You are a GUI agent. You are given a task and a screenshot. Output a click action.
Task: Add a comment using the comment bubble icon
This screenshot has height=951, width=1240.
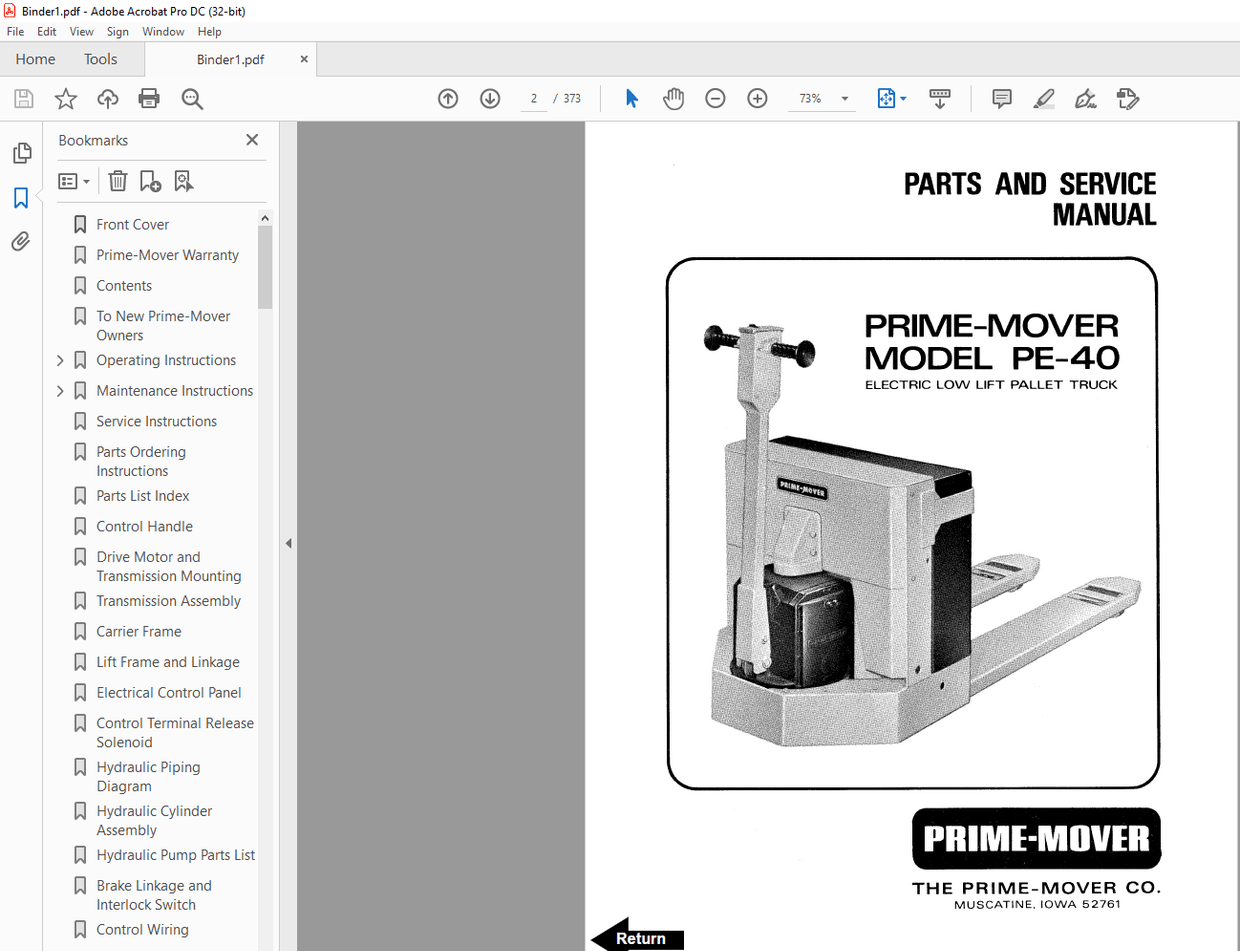(x=1001, y=98)
